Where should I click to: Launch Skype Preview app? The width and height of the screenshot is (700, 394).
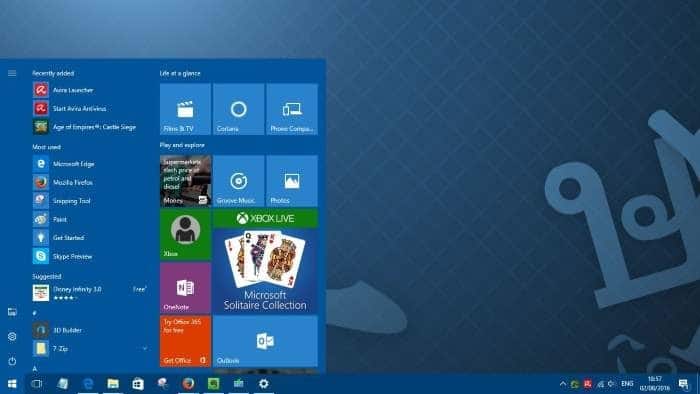(x=90, y=256)
